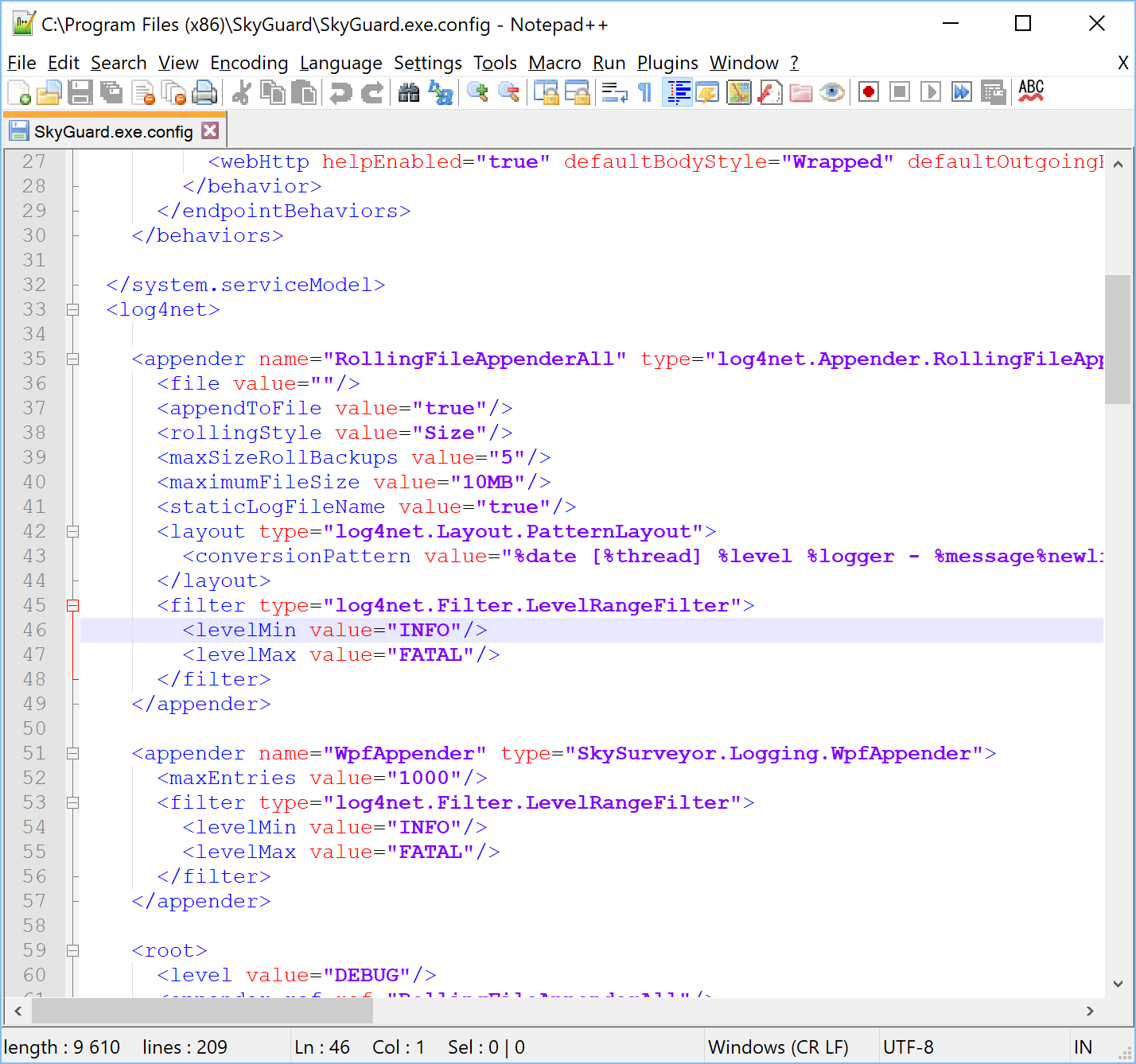Collapse the highlighted filter fold on line 45
The width and height of the screenshot is (1136, 1064).
click(72, 605)
